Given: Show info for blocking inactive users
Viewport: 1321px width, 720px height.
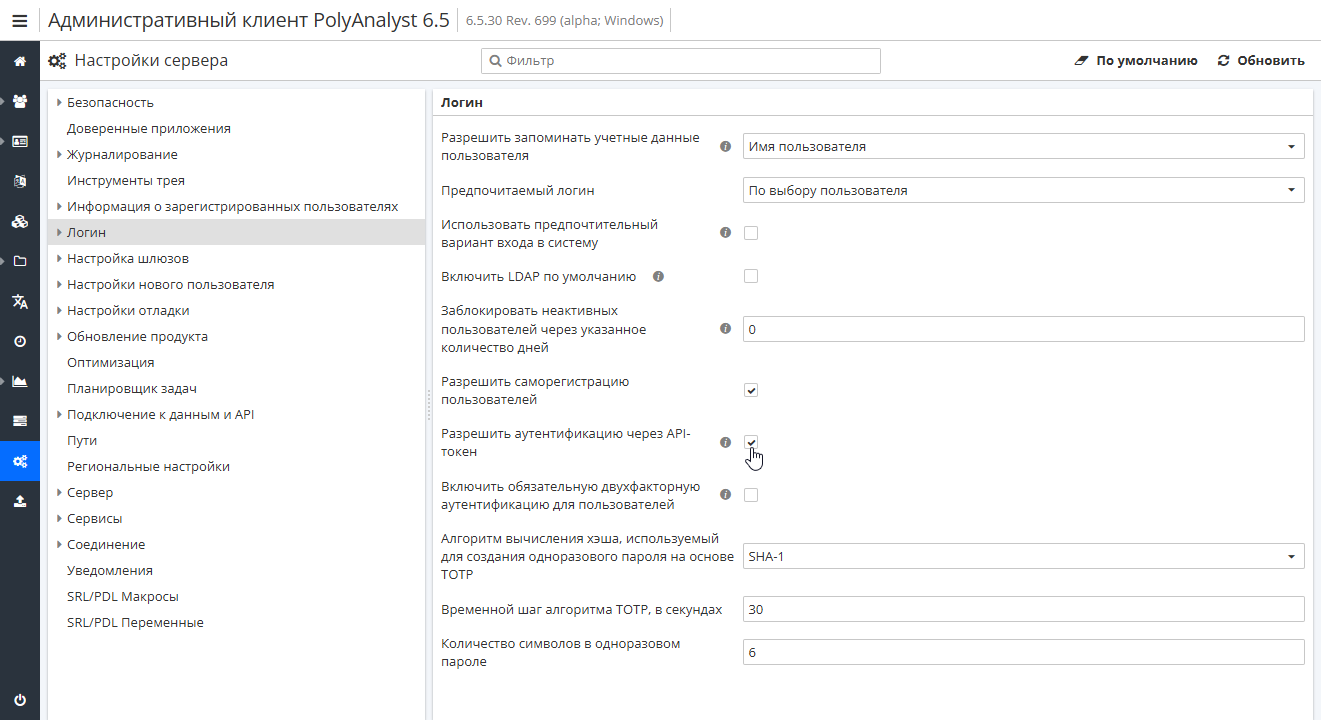Looking at the screenshot, I should (x=726, y=328).
